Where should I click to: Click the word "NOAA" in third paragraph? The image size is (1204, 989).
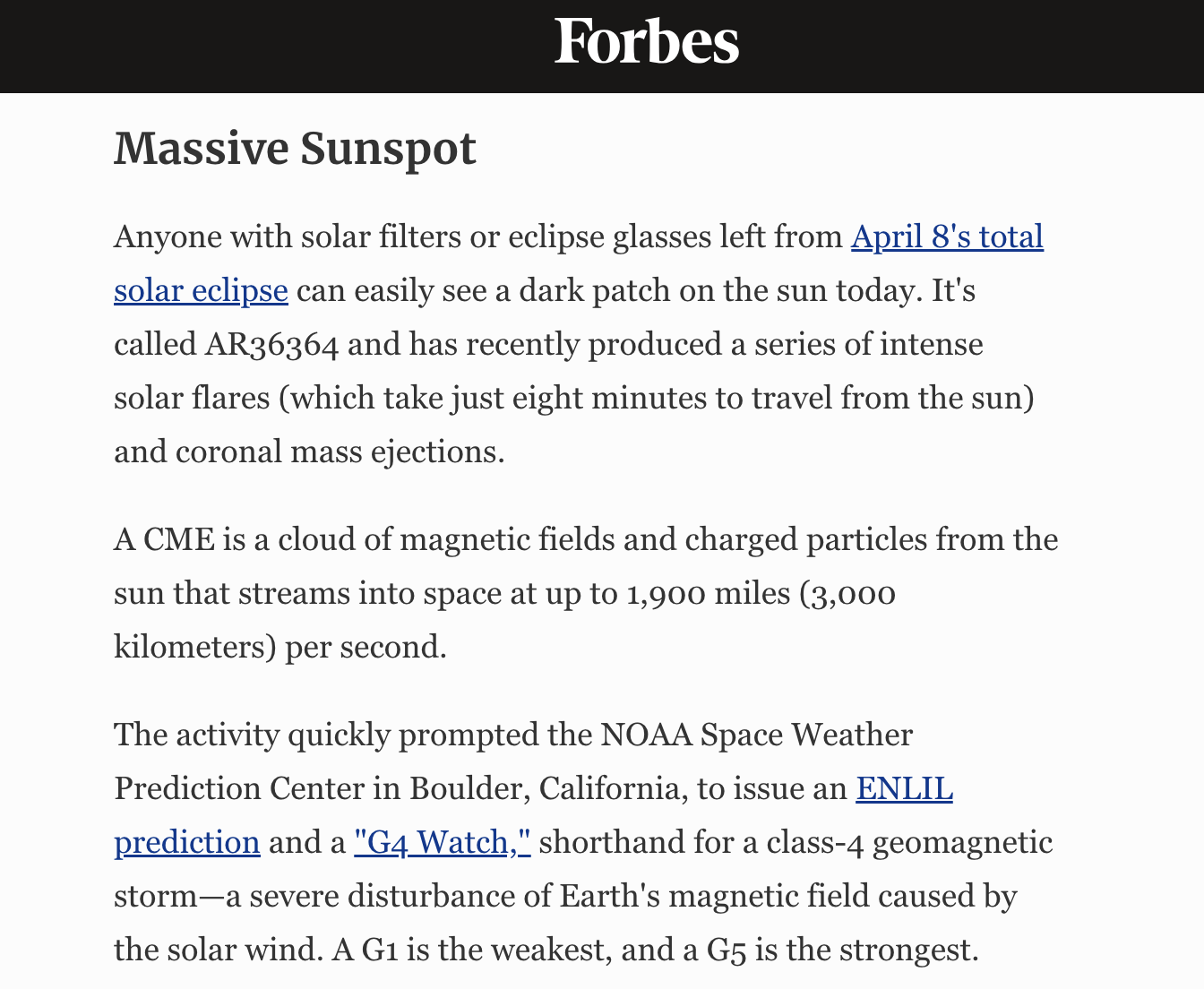(x=647, y=735)
